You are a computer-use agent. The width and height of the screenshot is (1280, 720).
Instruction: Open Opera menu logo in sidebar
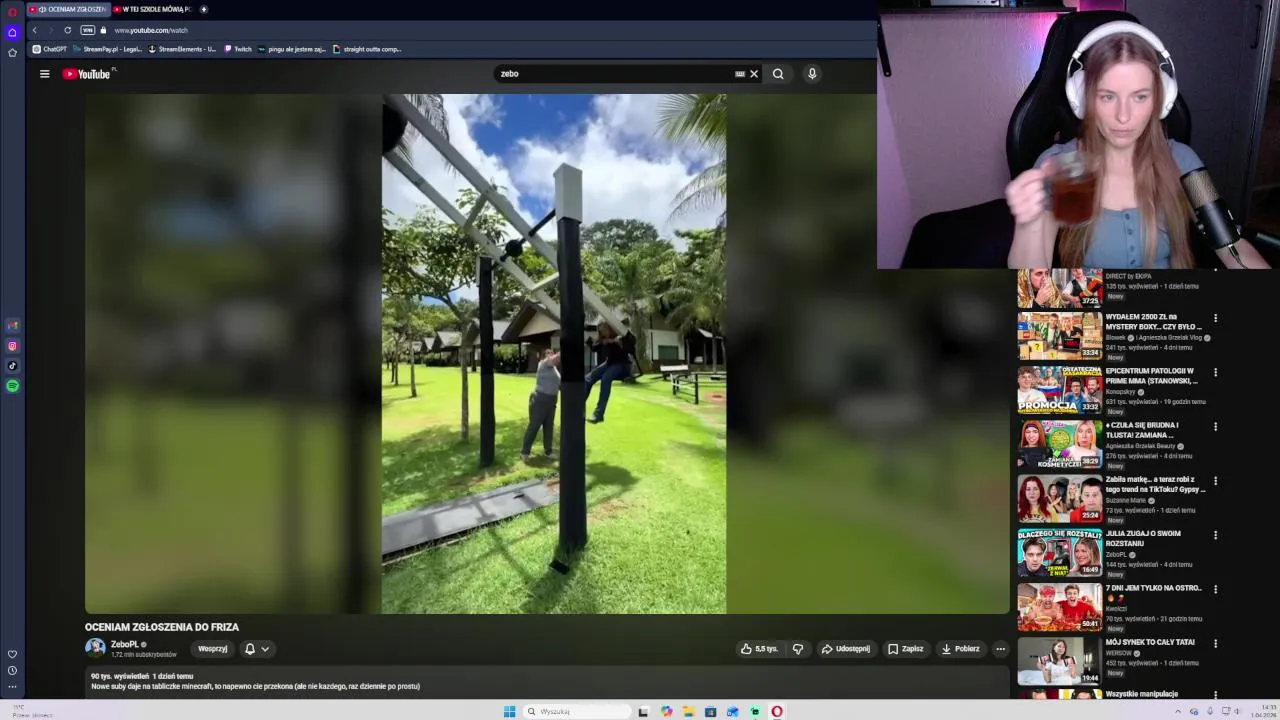pyautogui.click(x=12, y=12)
